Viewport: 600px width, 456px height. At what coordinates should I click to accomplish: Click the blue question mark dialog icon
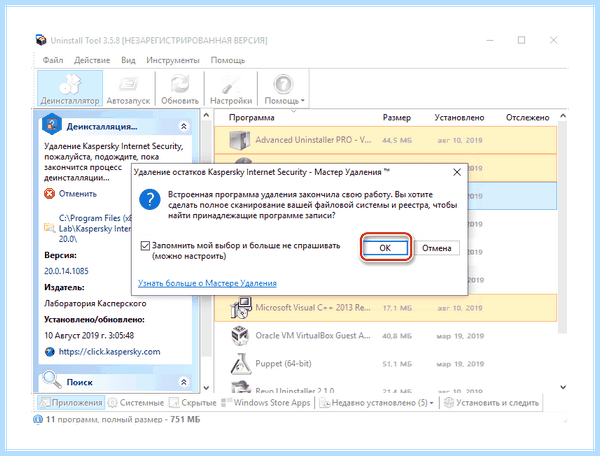(150, 199)
